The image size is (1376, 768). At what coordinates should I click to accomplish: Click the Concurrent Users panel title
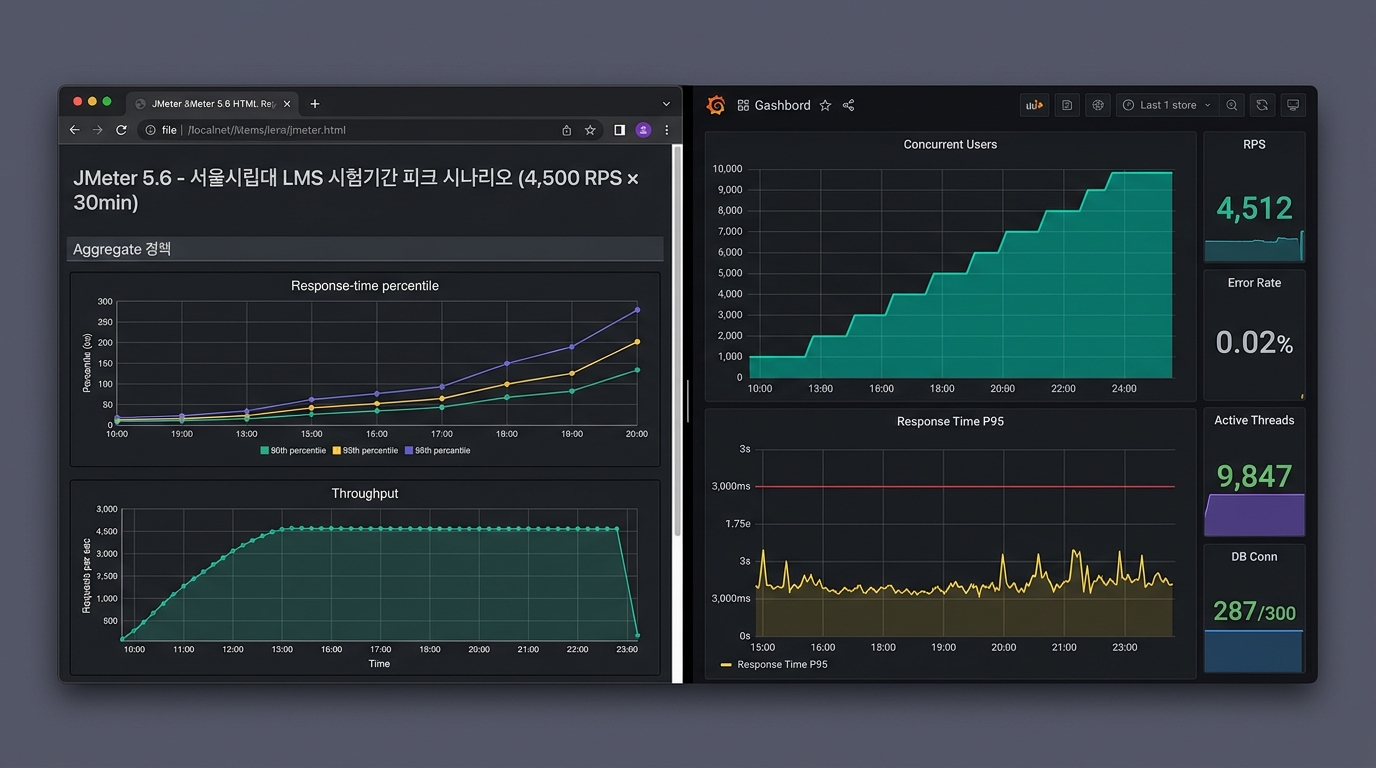pyautogui.click(x=950, y=144)
